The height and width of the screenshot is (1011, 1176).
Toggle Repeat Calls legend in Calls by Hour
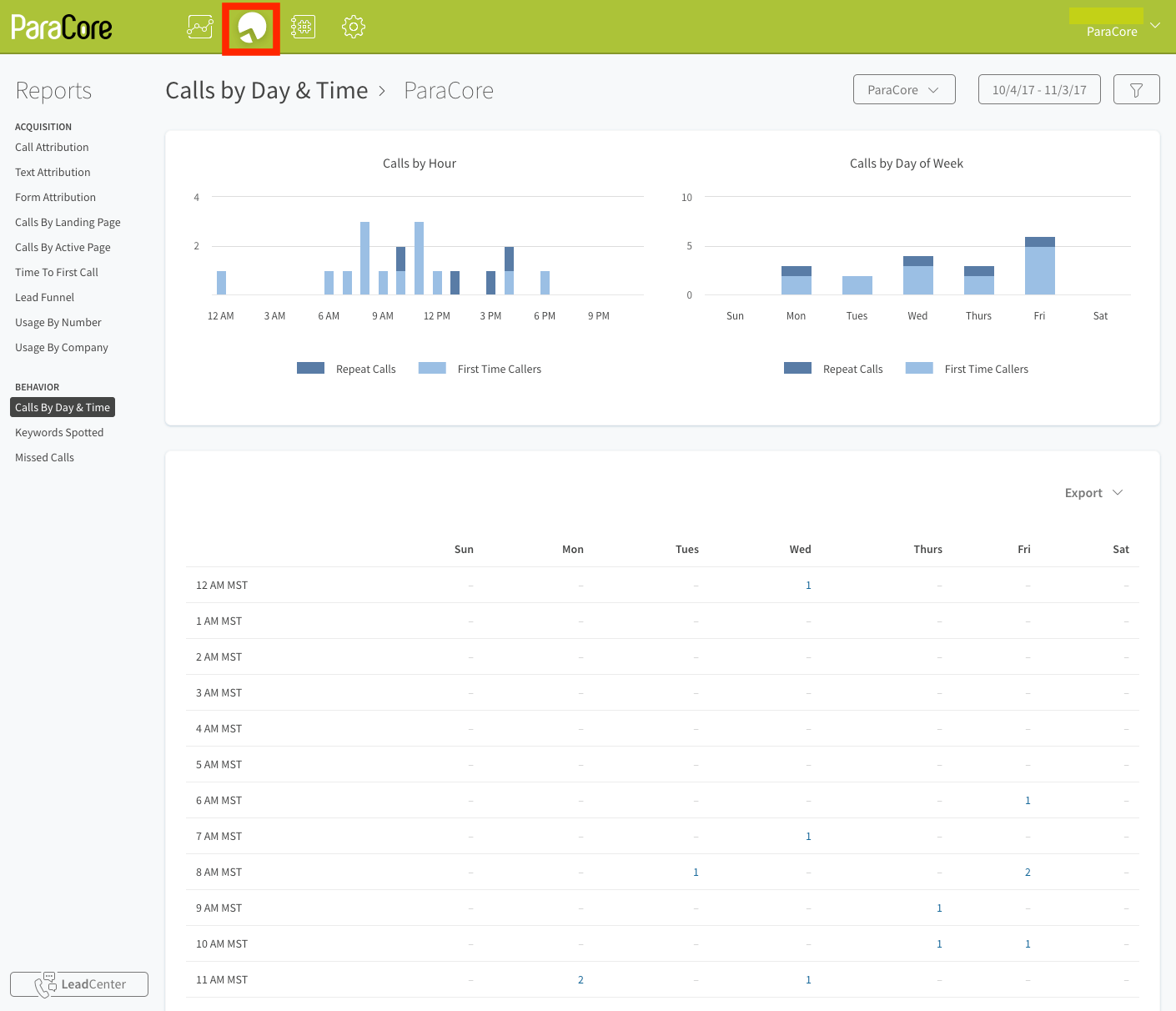(346, 369)
